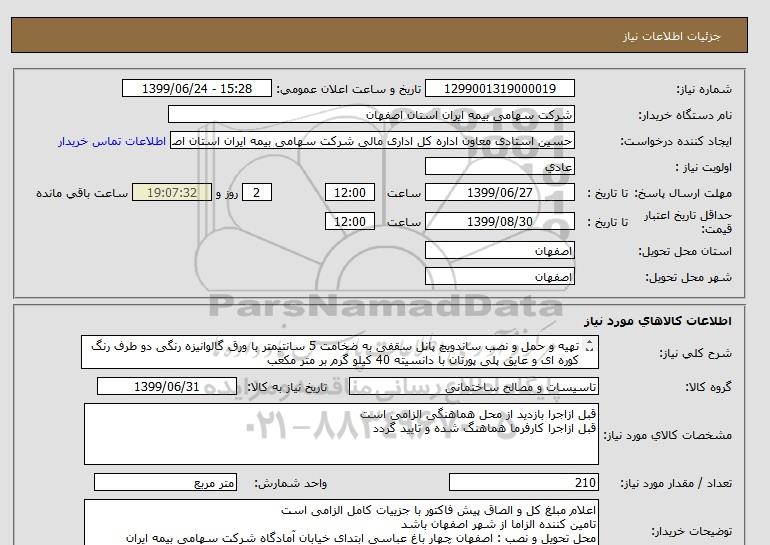Click the label شهر محل تحویل
770x545 pixels.
(688, 277)
